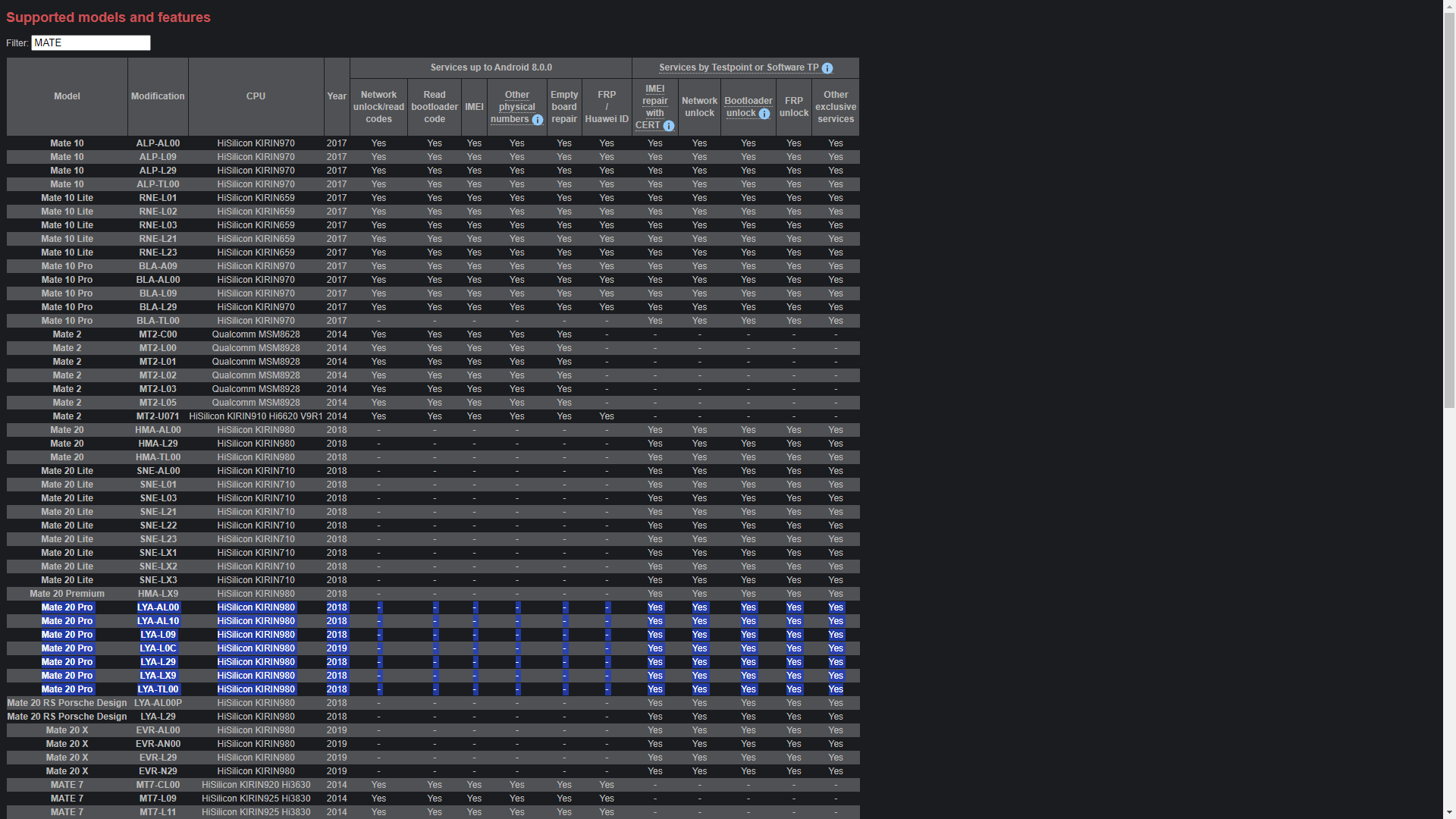Click the Modification column header

pyautogui.click(x=158, y=96)
